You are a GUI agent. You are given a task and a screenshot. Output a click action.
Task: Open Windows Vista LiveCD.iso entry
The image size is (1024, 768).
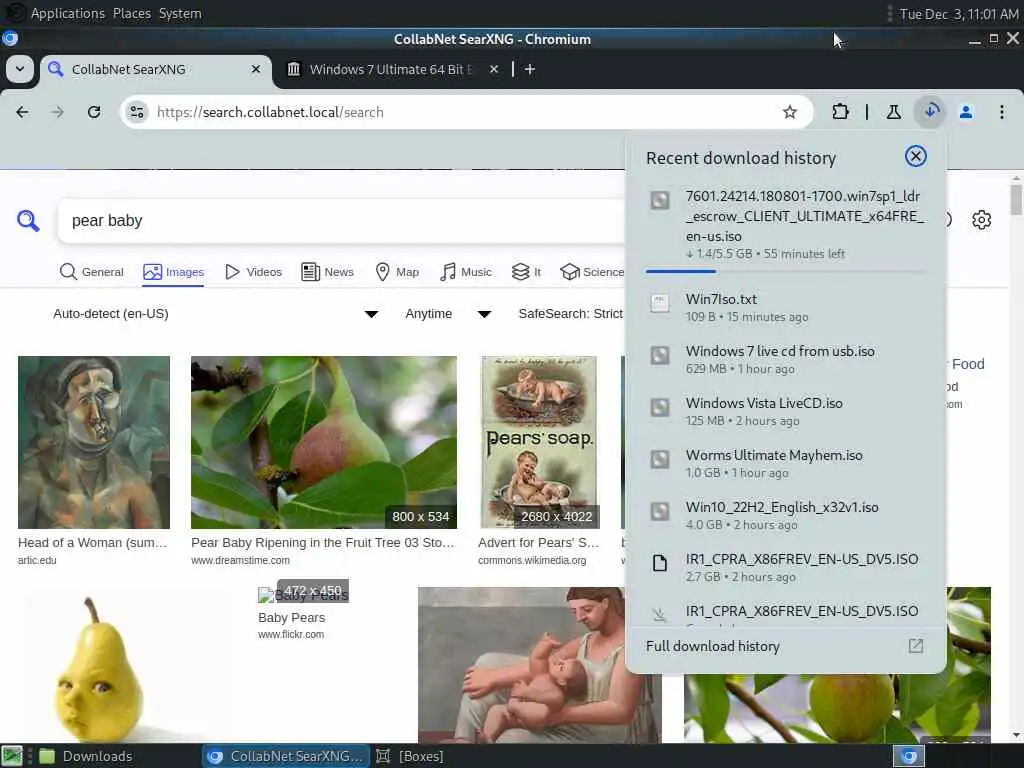coord(786,411)
